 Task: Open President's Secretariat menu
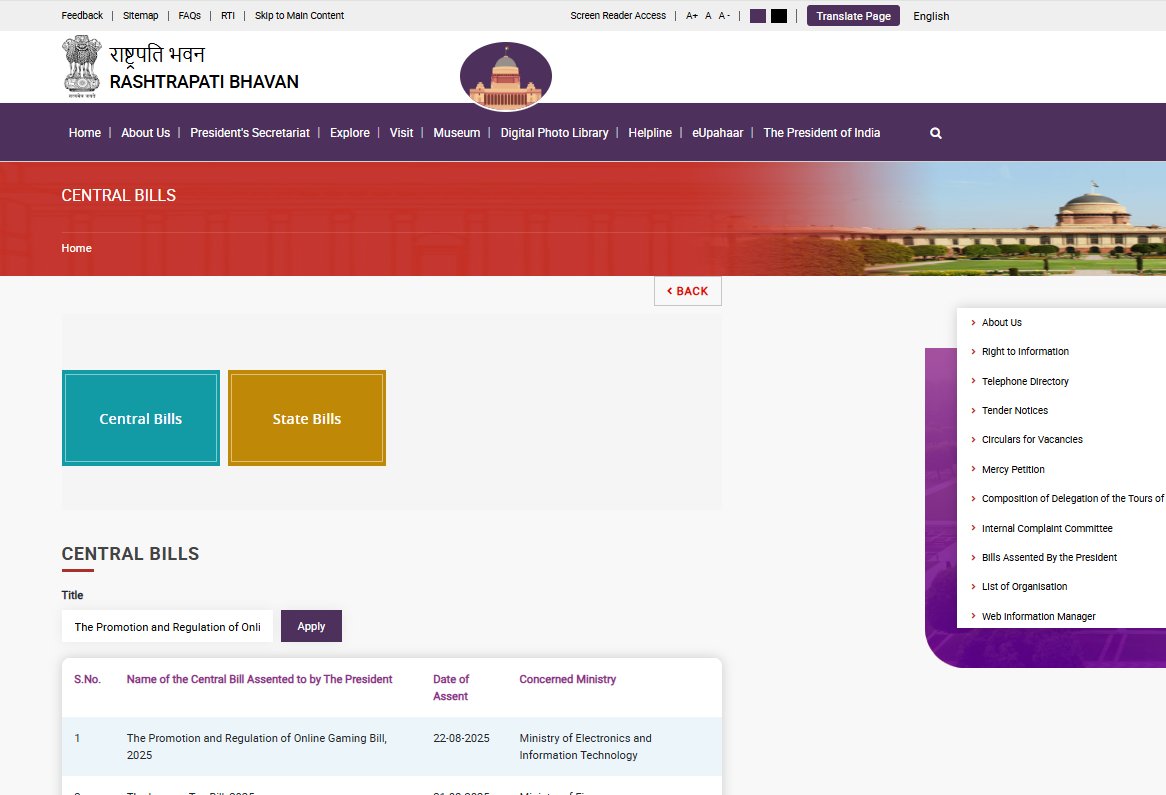pos(250,132)
